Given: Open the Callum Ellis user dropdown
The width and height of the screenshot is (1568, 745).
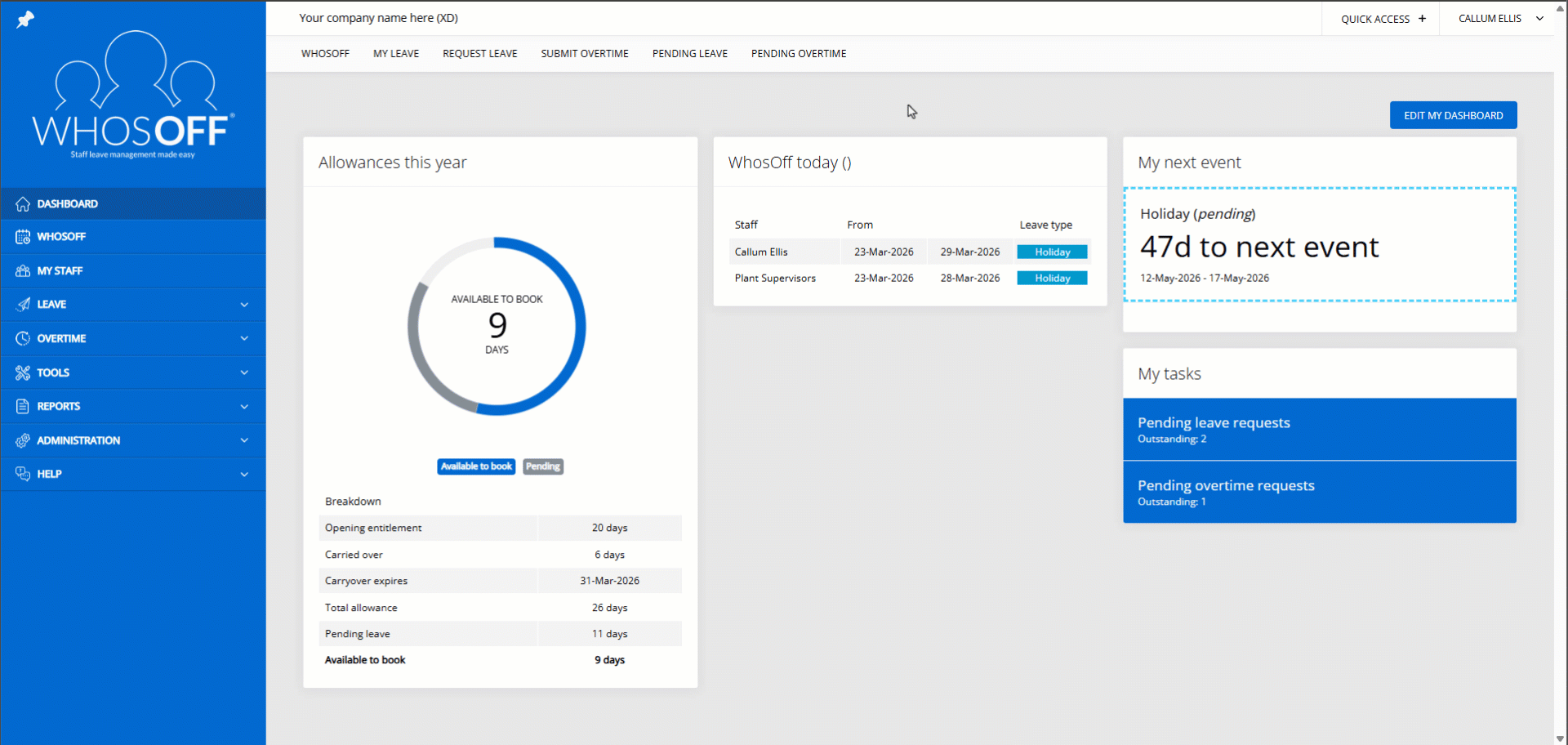Looking at the screenshot, I should [x=1500, y=18].
